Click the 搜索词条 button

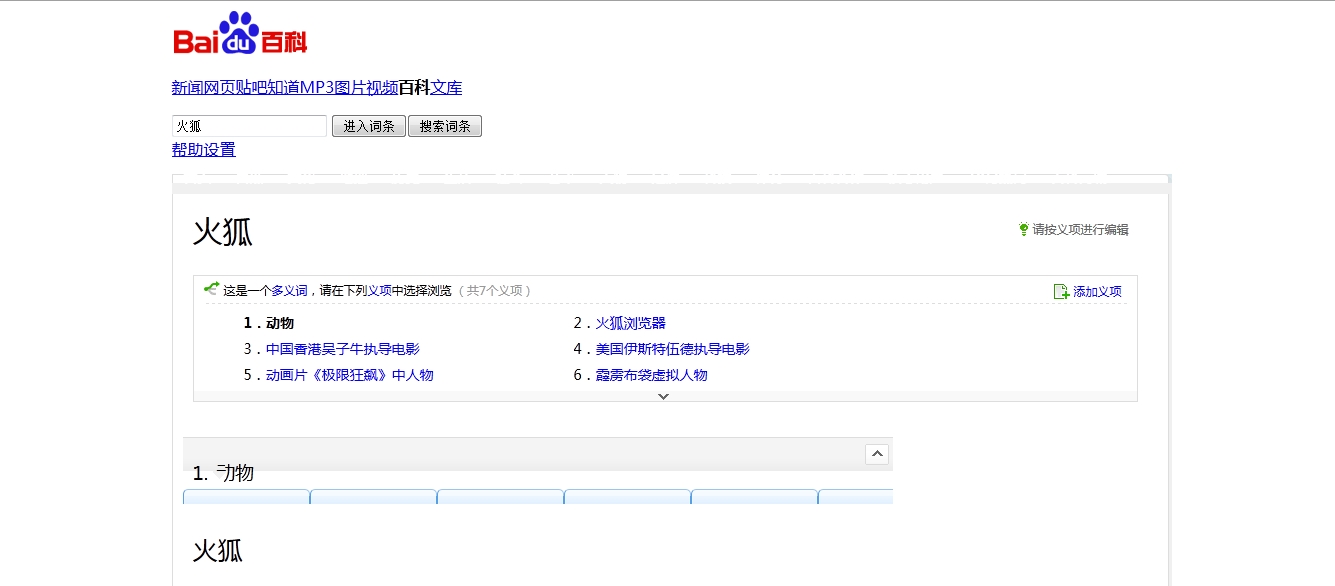coord(445,126)
